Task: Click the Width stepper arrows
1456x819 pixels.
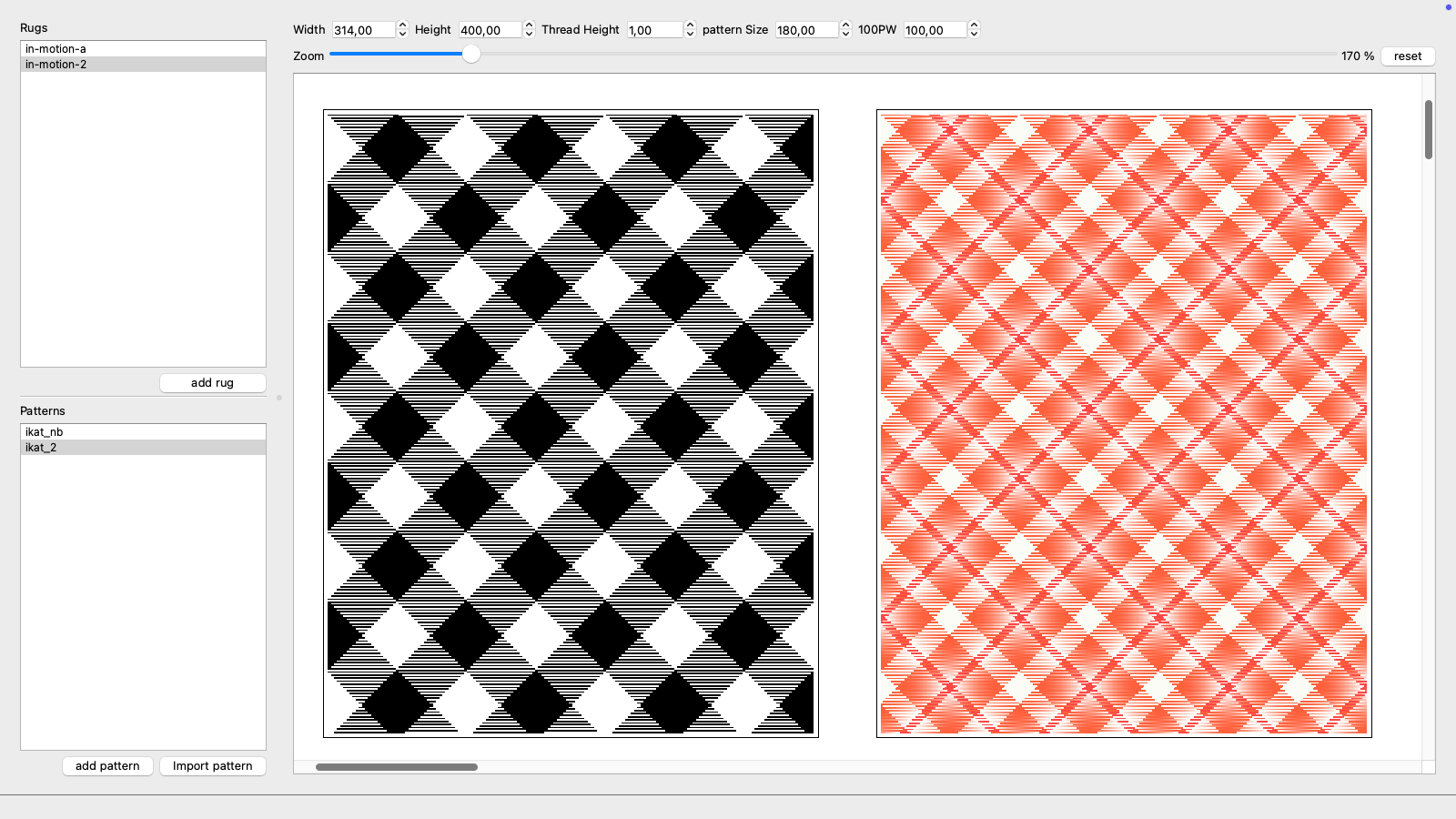Action: point(403,30)
